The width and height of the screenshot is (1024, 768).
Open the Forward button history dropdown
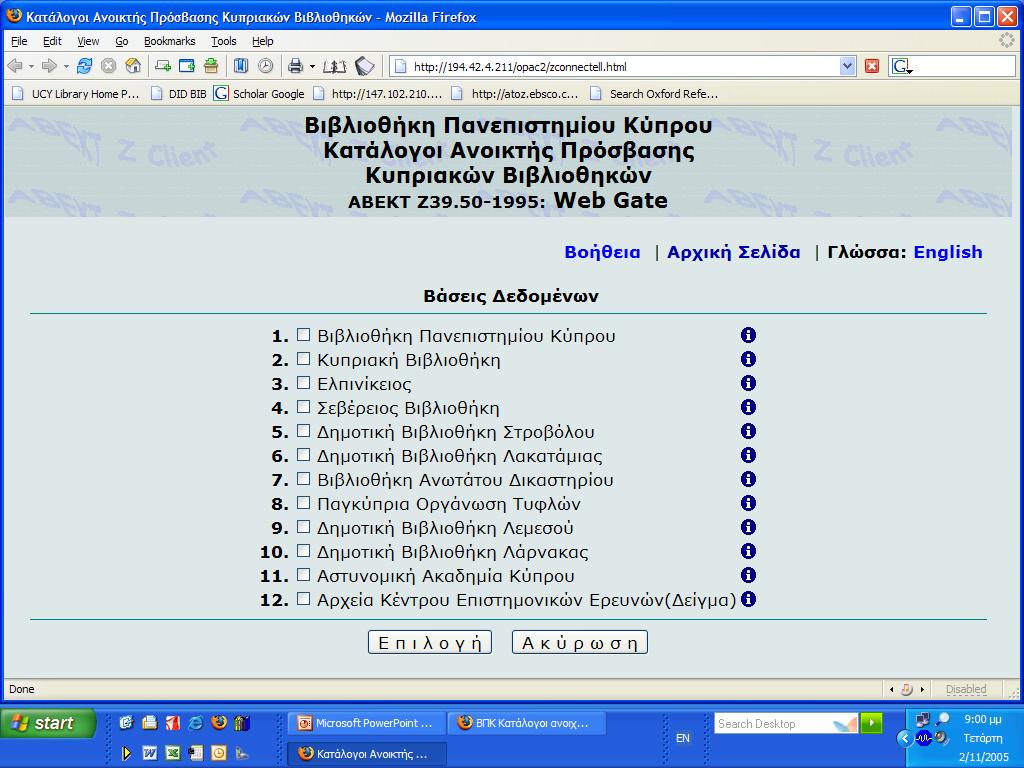tap(66, 67)
